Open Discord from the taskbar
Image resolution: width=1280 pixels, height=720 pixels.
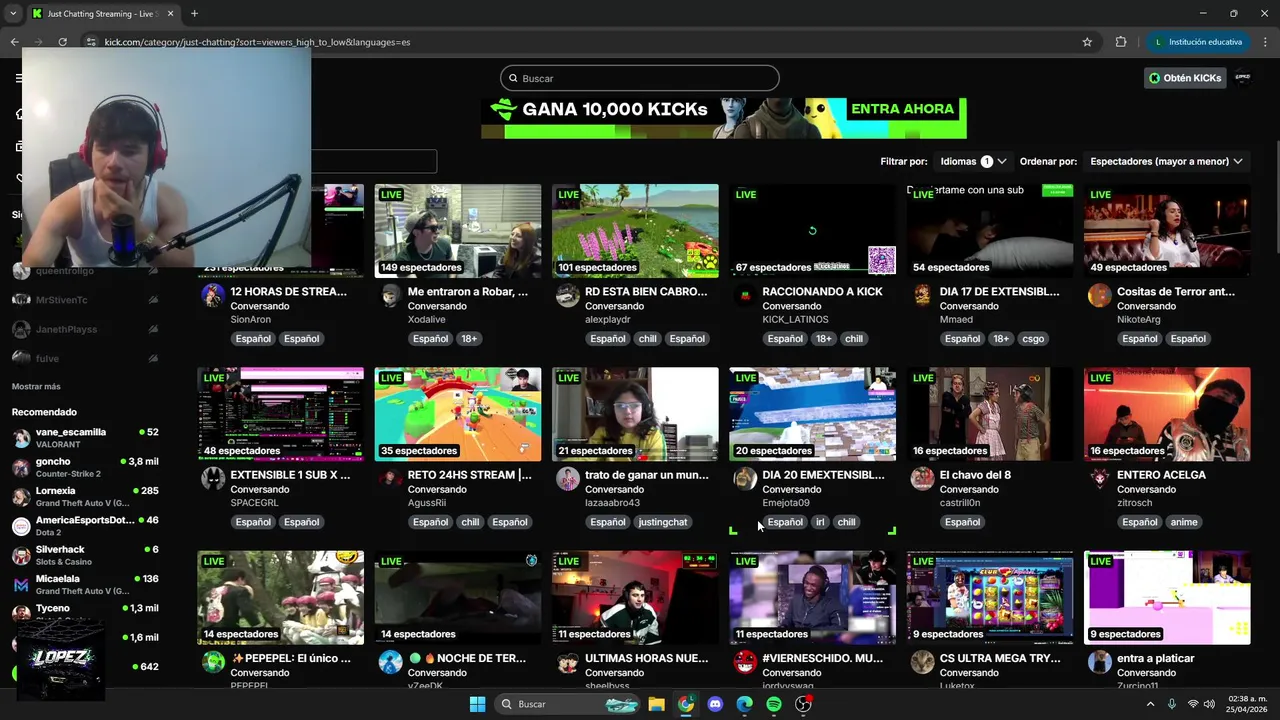pos(715,704)
